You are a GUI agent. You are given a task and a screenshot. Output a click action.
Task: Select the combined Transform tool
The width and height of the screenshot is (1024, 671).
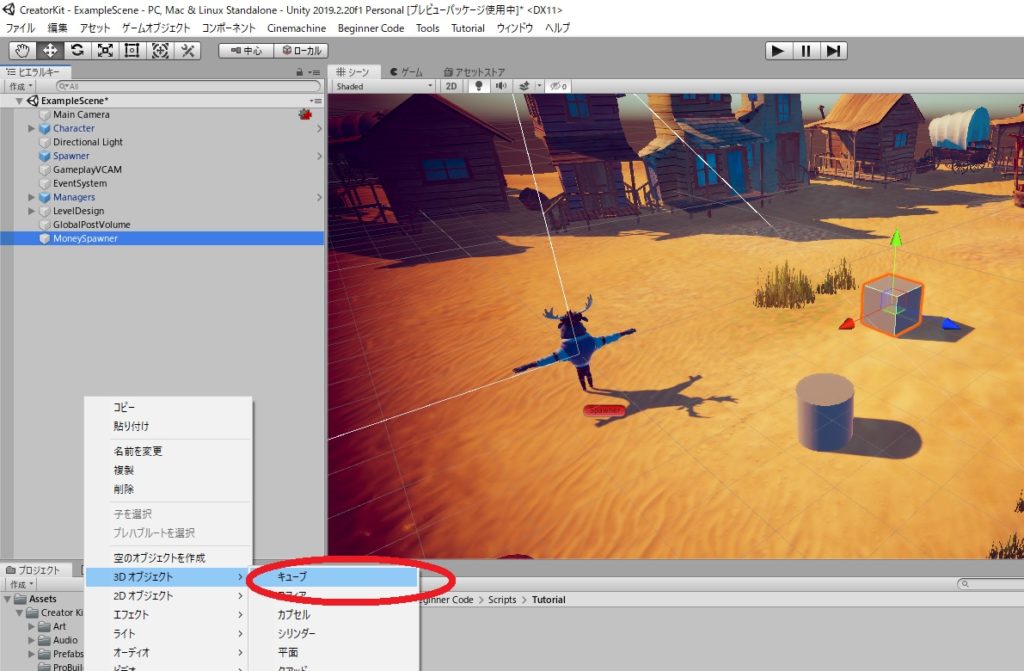point(160,50)
